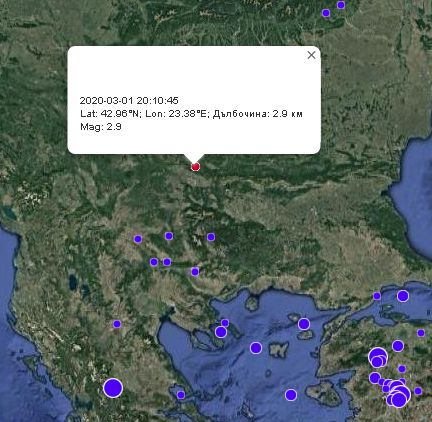Select the medium marker between Samothrace and Imbros islands
432x422 pixels.
(304, 324)
